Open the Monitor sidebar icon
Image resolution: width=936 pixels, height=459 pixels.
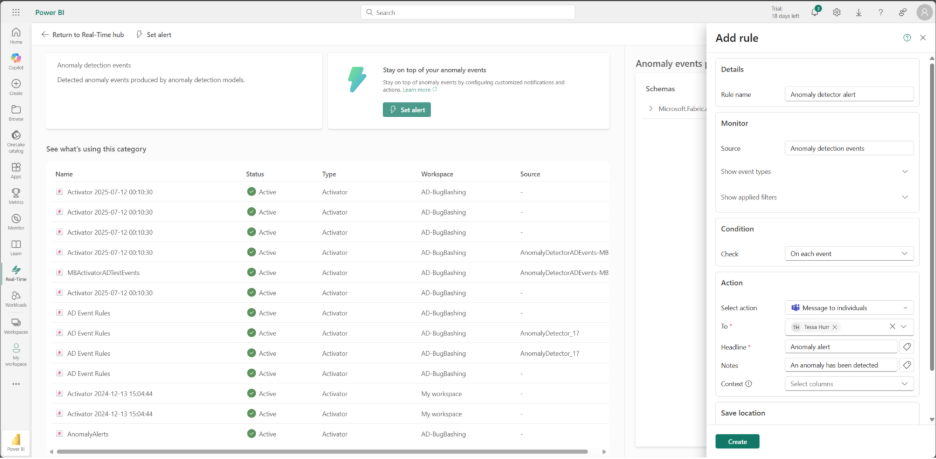pos(15,219)
